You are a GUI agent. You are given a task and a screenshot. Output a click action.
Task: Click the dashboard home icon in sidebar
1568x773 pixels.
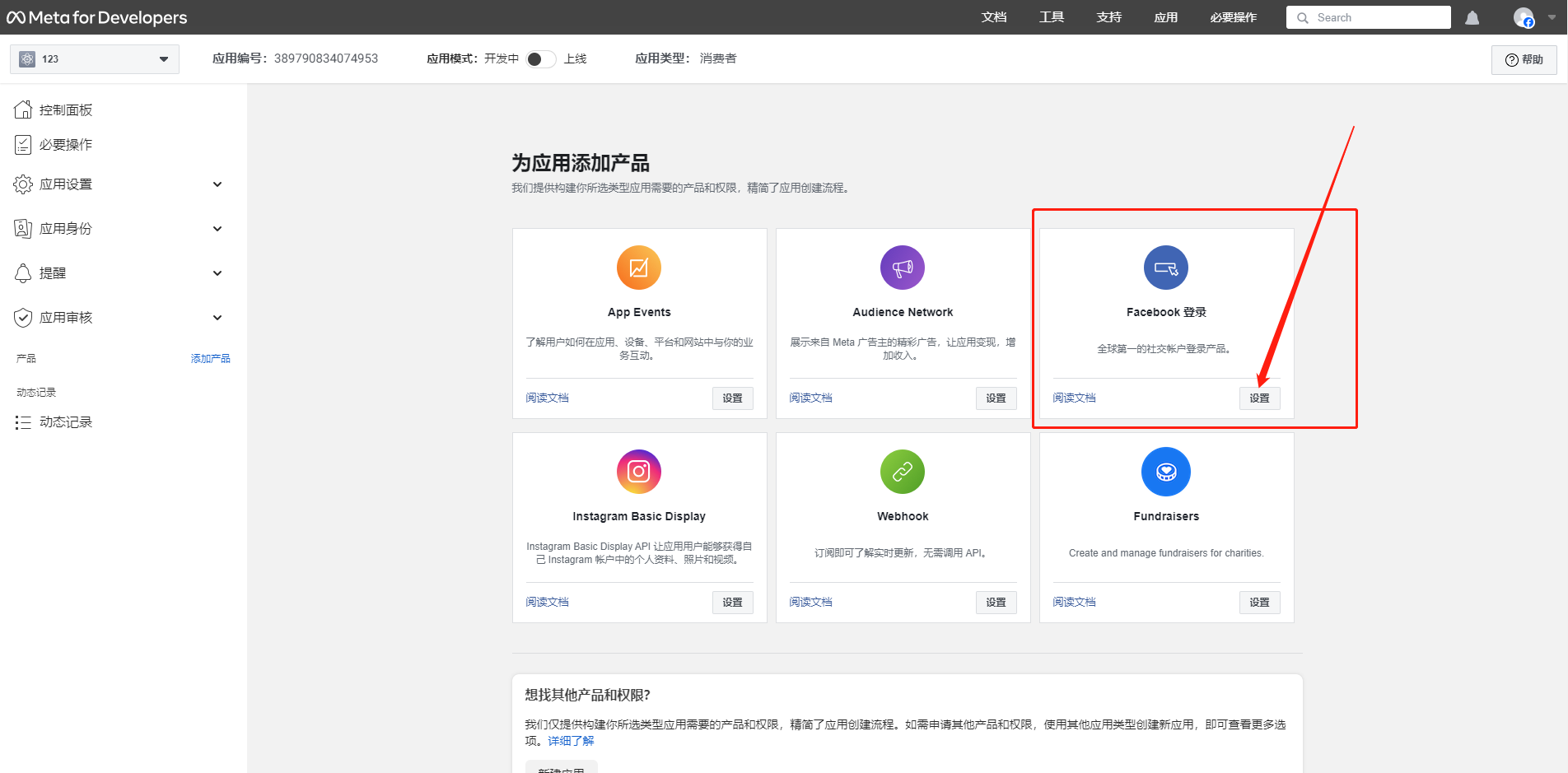coord(23,109)
